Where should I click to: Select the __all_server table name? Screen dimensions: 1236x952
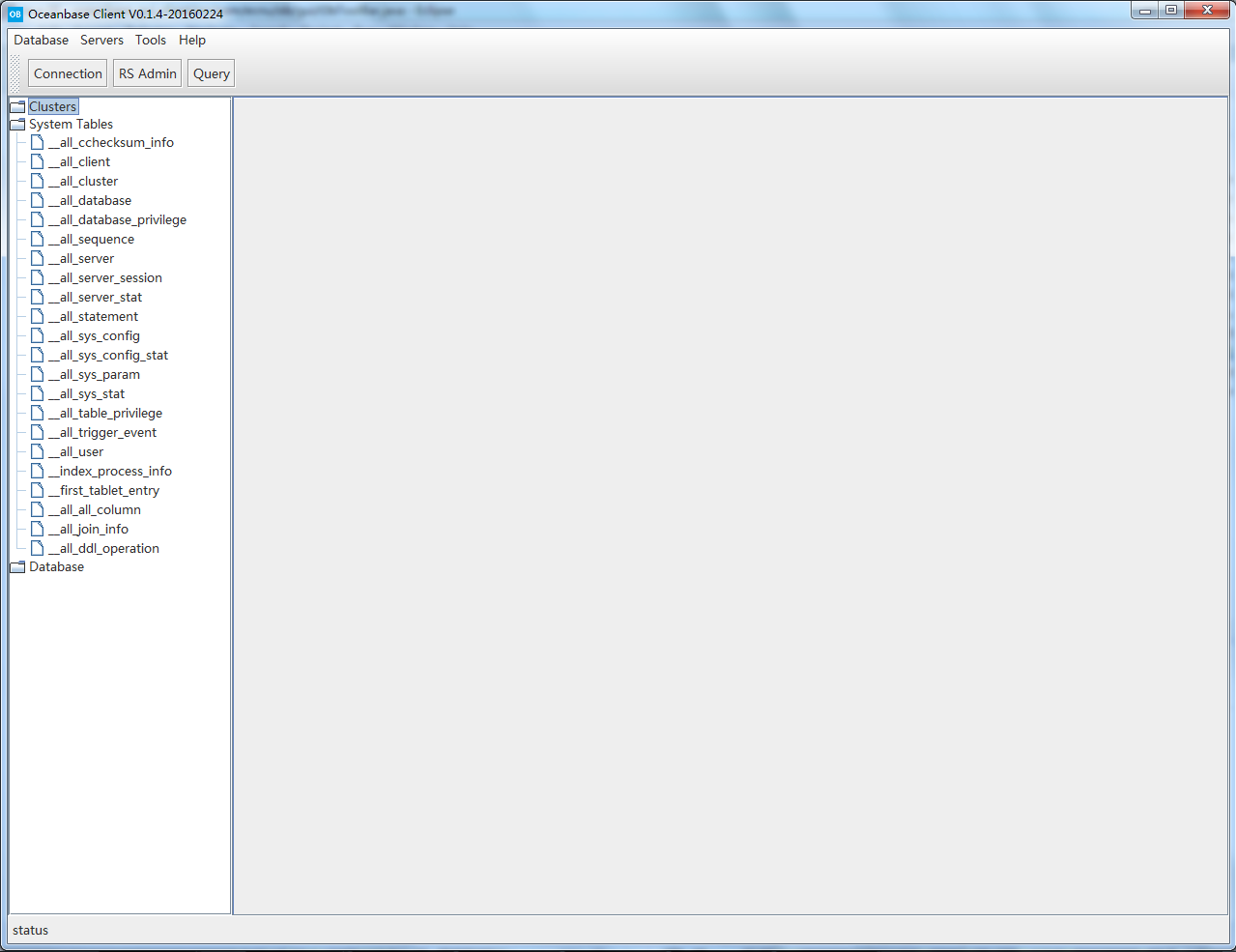tap(81, 258)
